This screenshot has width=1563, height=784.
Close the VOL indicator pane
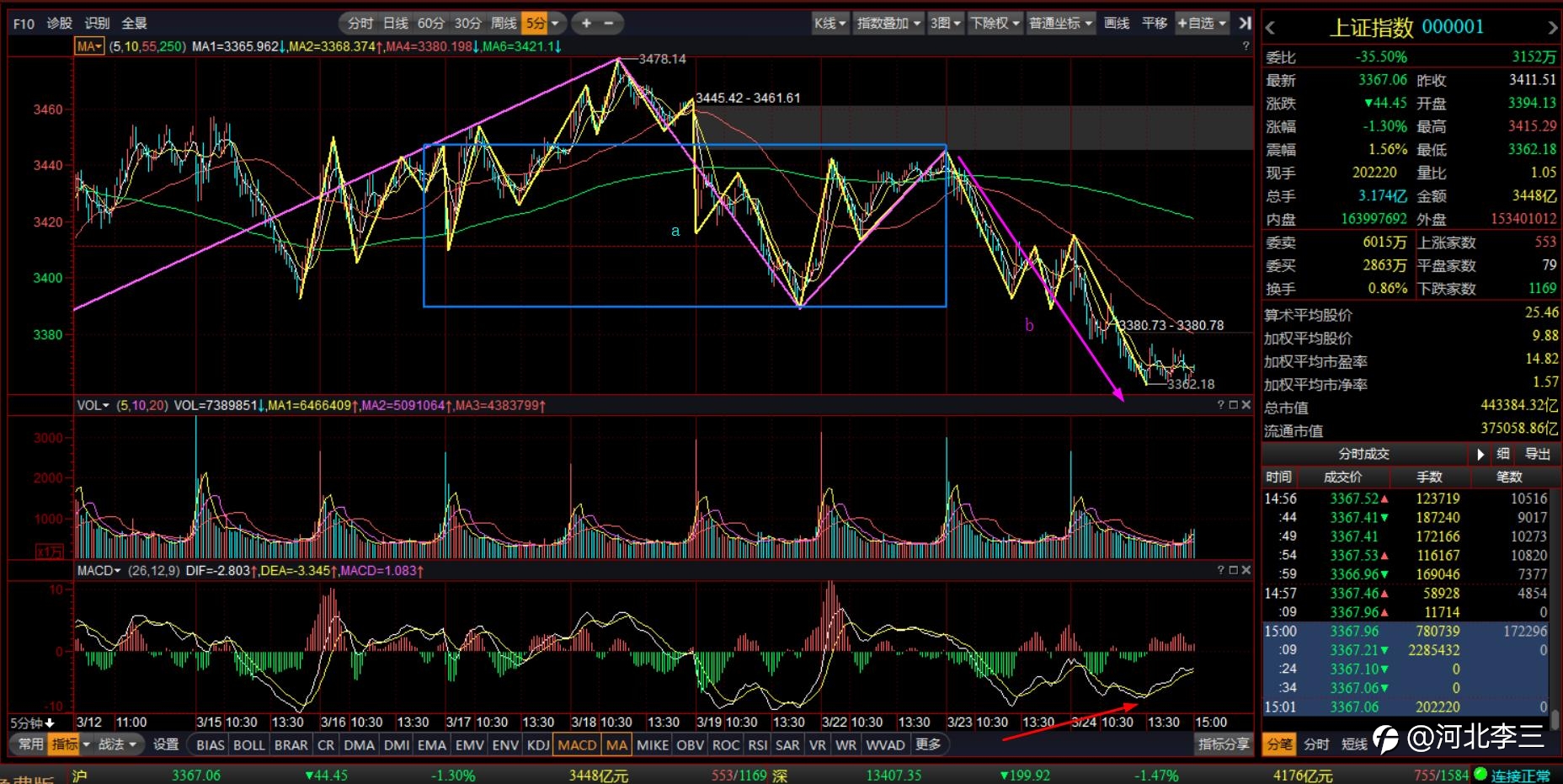tap(1246, 405)
